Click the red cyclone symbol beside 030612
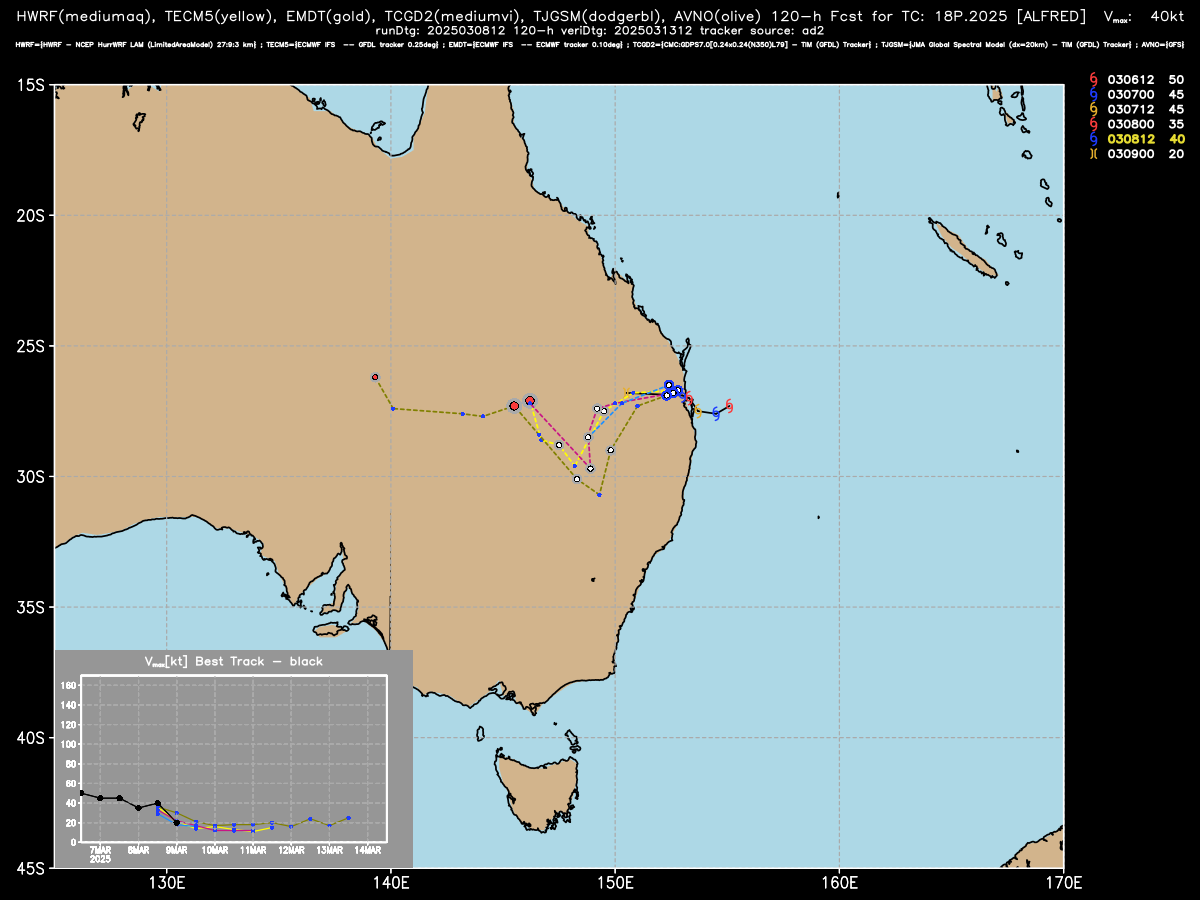 pos(1094,79)
